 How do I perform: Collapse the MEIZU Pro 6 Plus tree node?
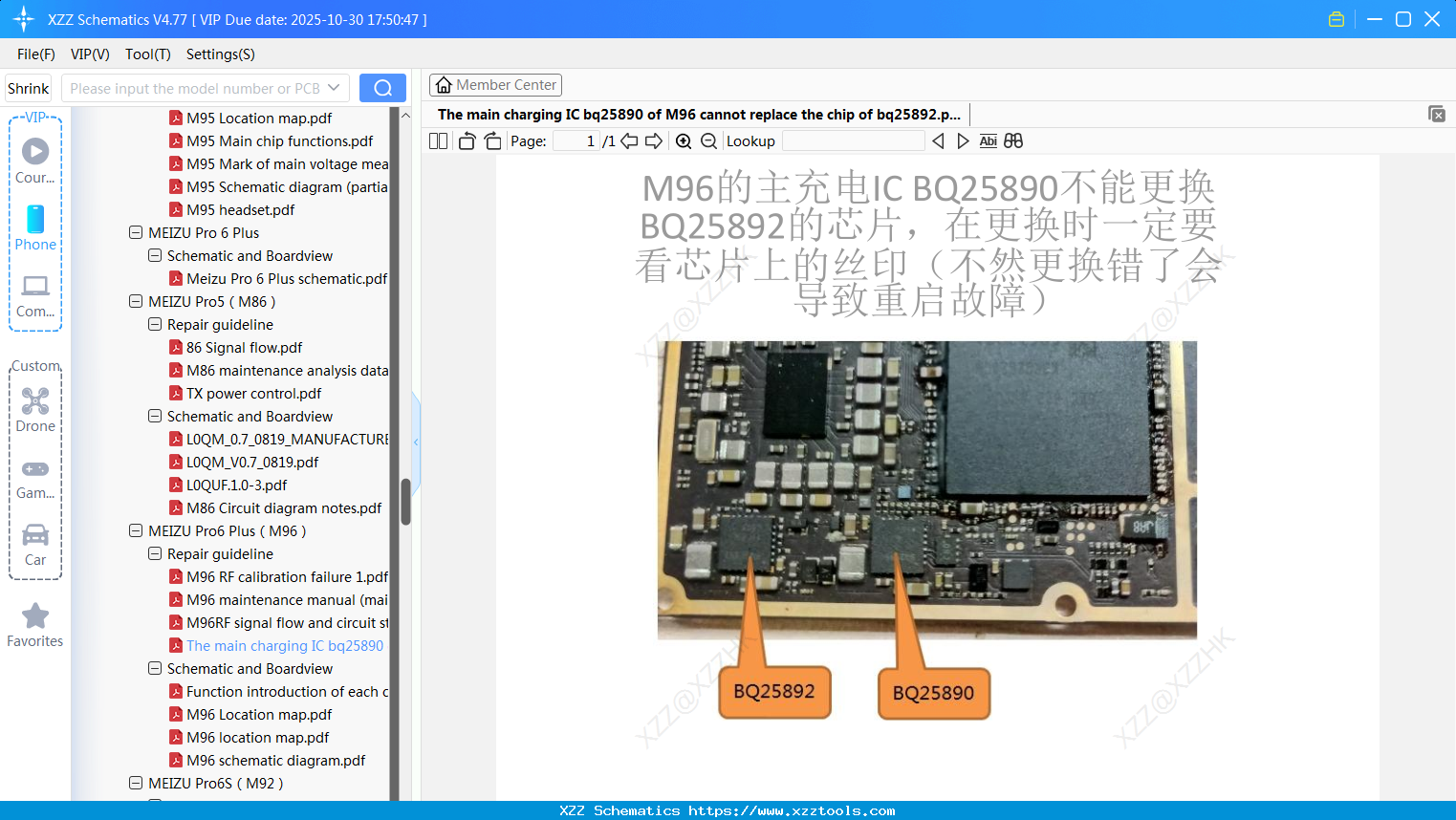point(135,232)
